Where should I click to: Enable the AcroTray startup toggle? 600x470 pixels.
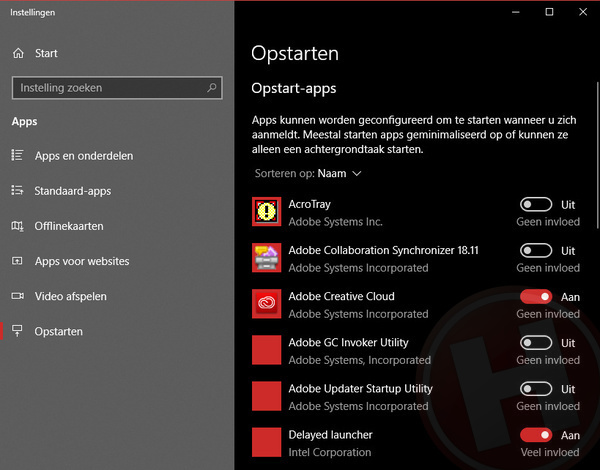(x=536, y=204)
